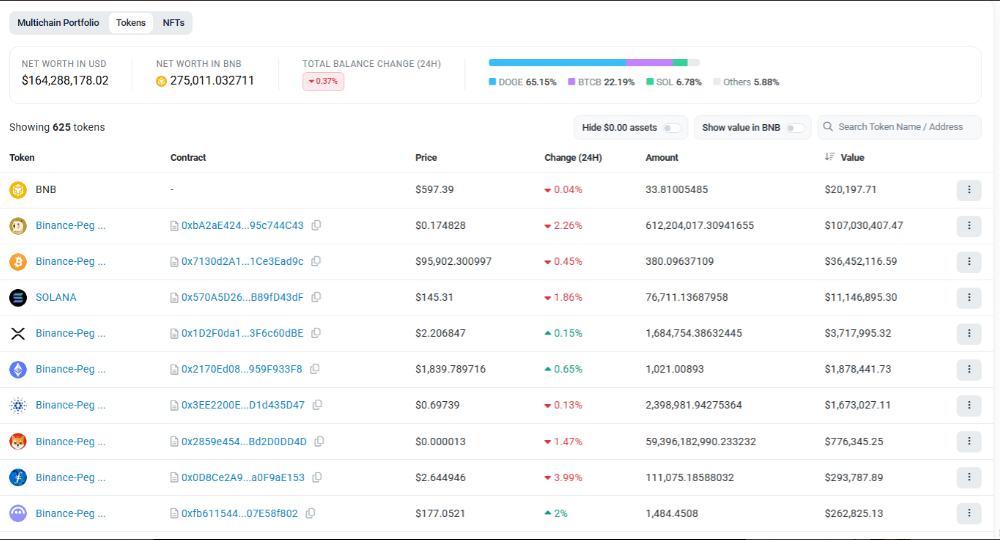Click the Dogecoin token logo
Image resolution: width=1000 pixels, height=540 pixels.
(18, 226)
